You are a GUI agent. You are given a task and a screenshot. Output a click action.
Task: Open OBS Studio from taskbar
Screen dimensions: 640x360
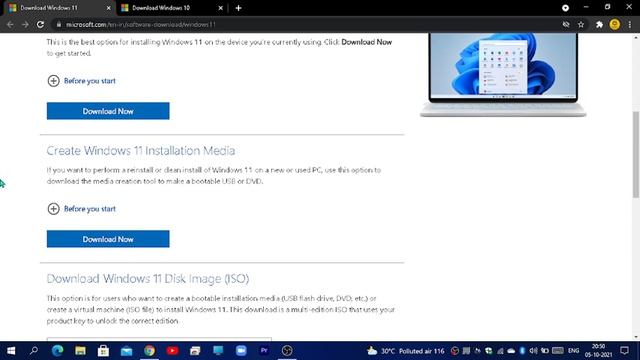pos(287,351)
